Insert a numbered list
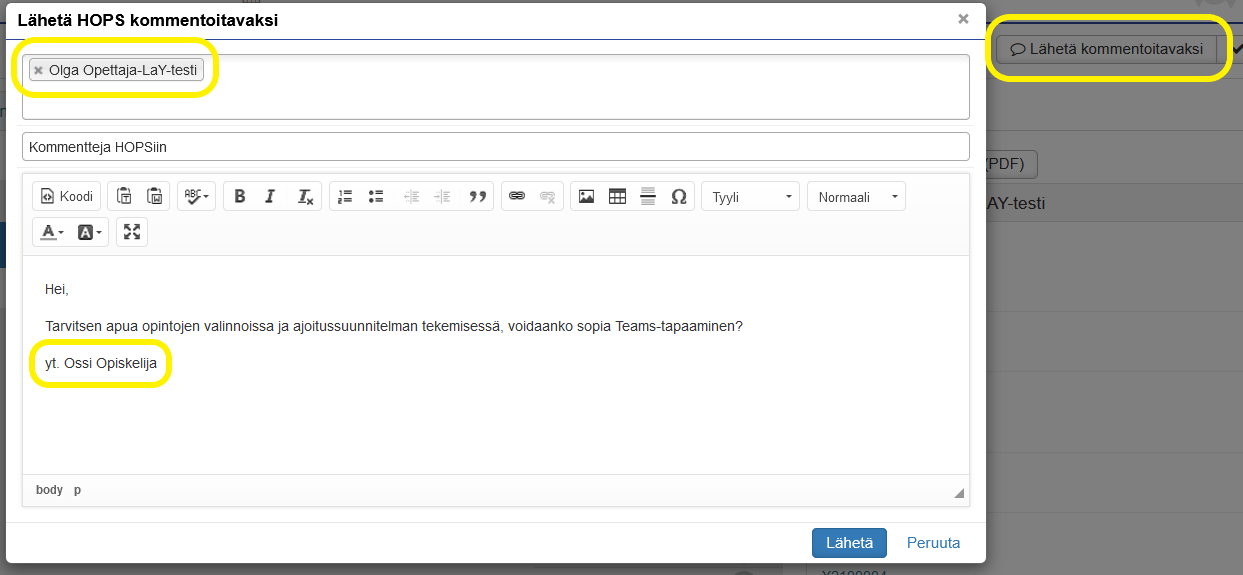 pyautogui.click(x=346, y=196)
